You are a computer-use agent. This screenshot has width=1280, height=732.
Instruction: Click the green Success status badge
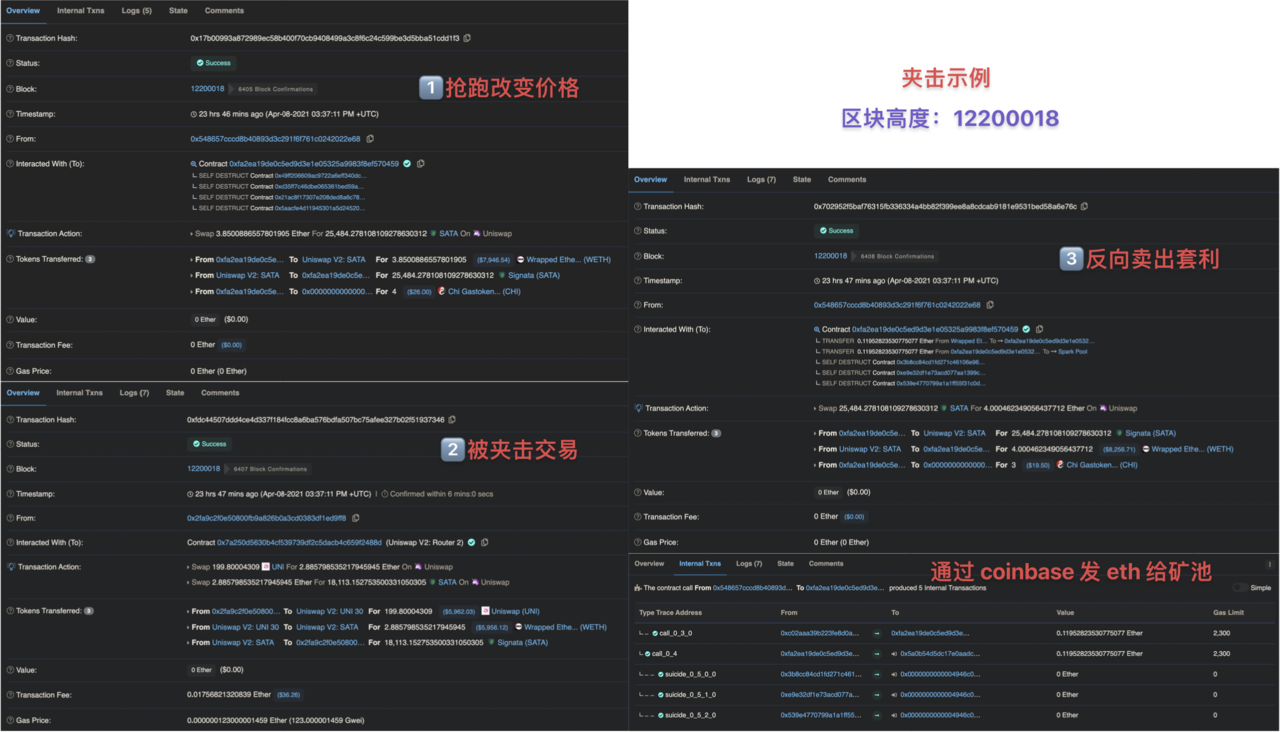point(213,62)
